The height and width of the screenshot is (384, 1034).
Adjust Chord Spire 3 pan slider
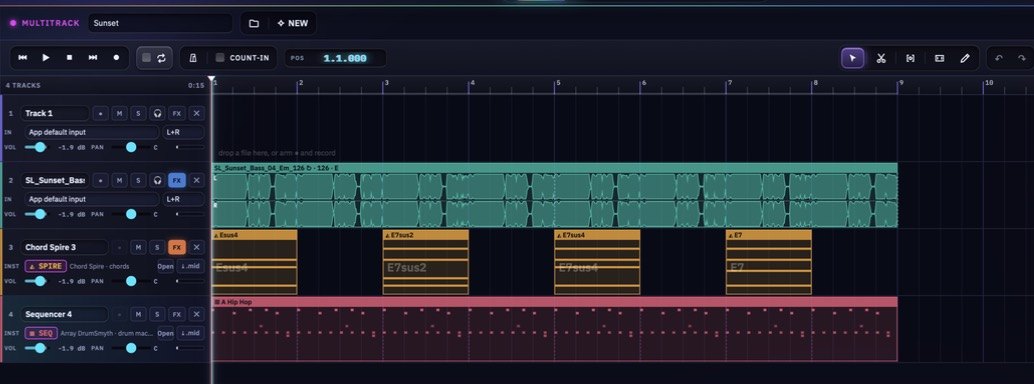tap(131, 281)
